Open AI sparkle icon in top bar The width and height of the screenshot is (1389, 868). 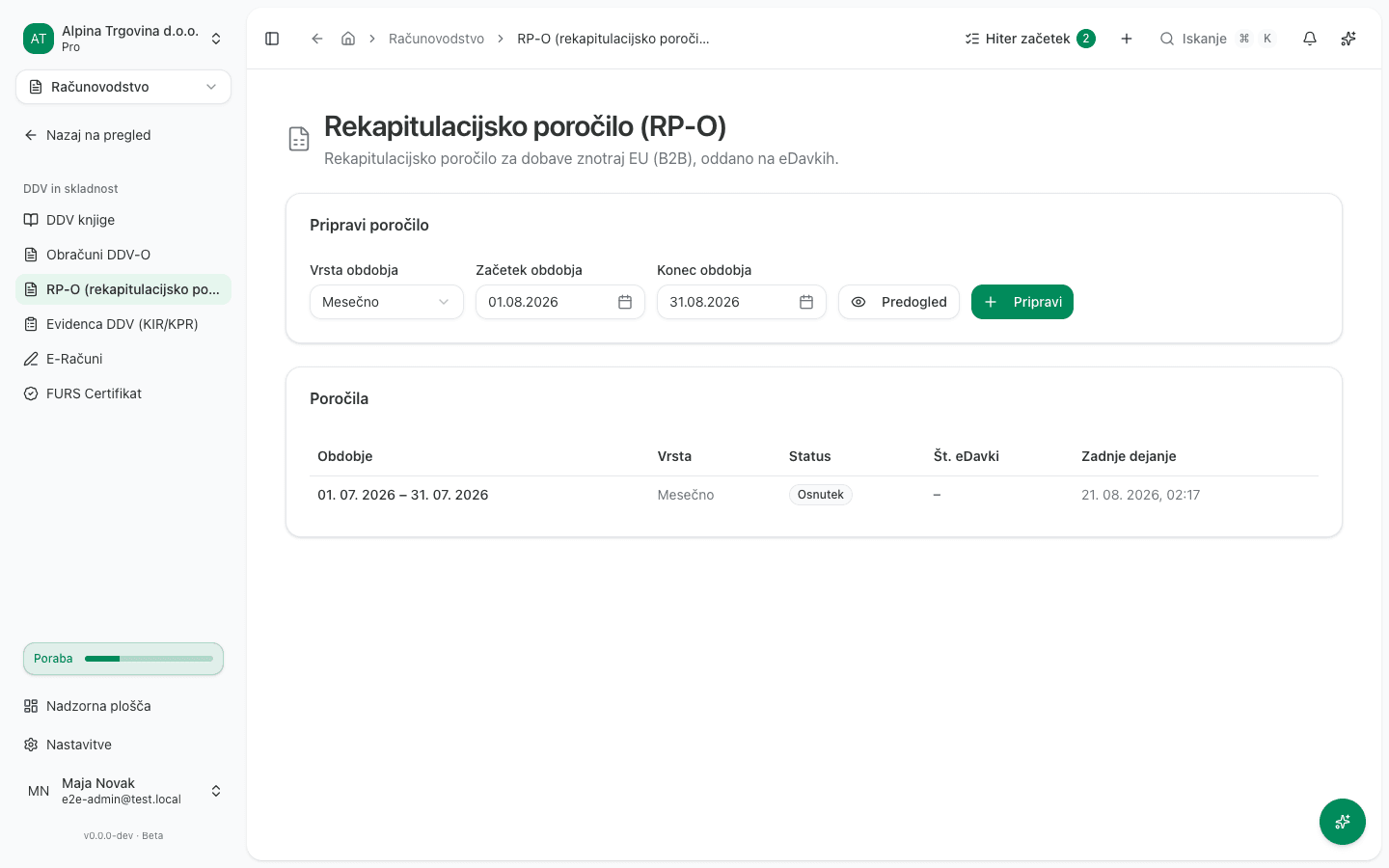pos(1348,39)
